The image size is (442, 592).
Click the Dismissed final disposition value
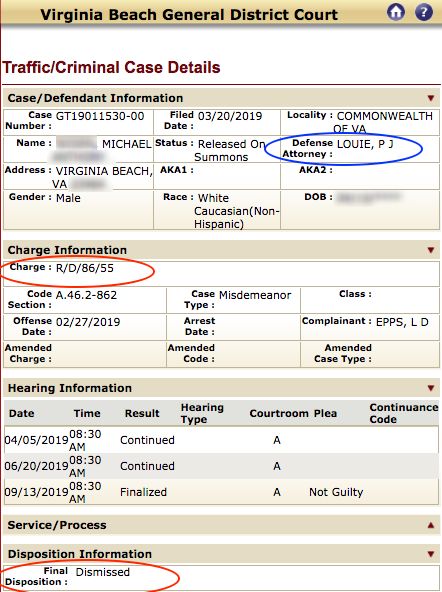click(103, 572)
